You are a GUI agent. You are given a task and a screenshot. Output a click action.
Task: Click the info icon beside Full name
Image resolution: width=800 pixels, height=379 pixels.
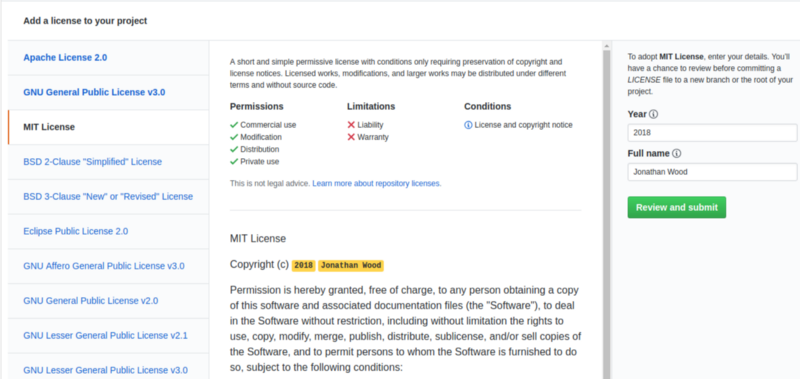tap(677, 154)
